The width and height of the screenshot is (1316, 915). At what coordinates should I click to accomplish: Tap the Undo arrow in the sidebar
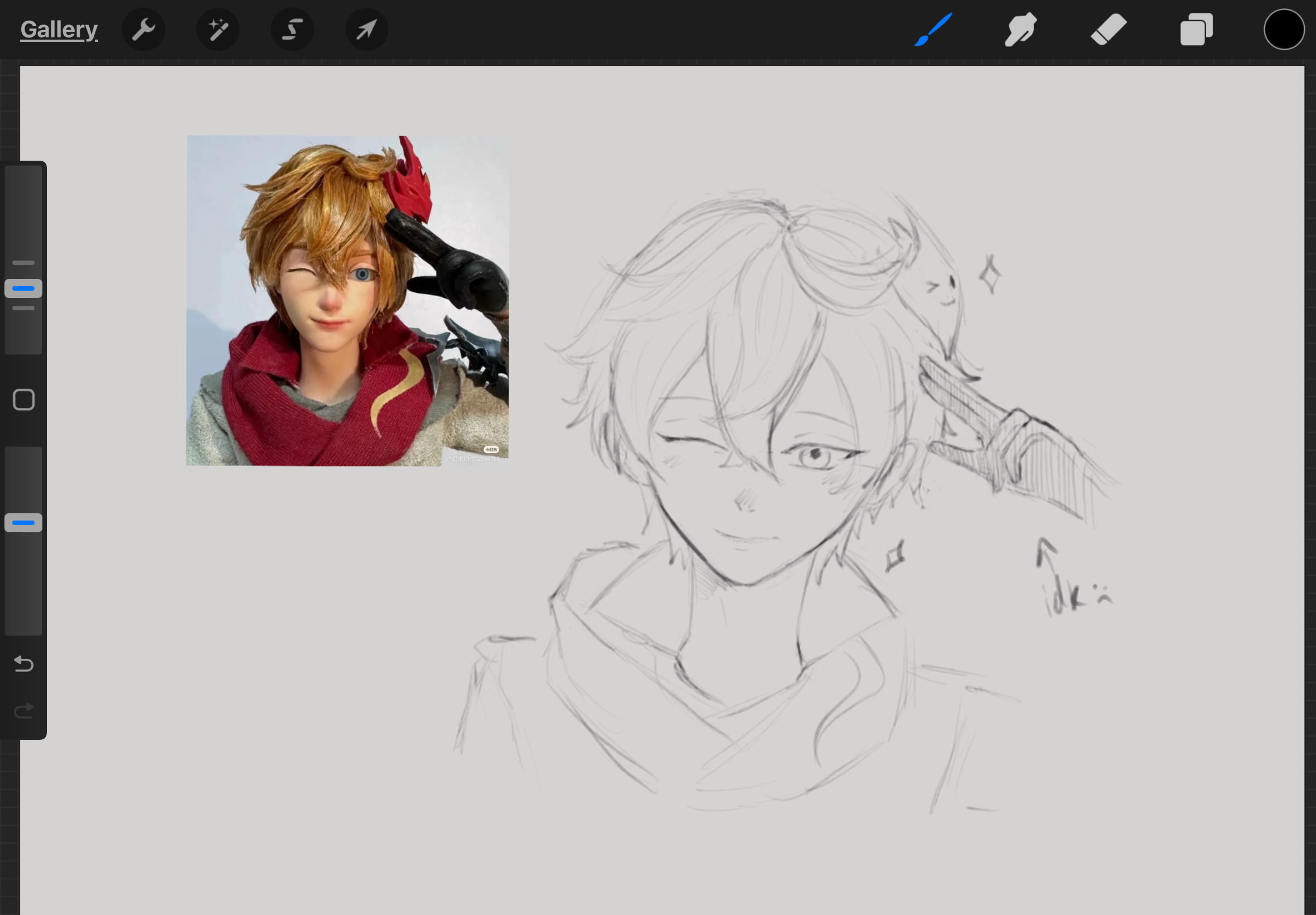pos(23,664)
